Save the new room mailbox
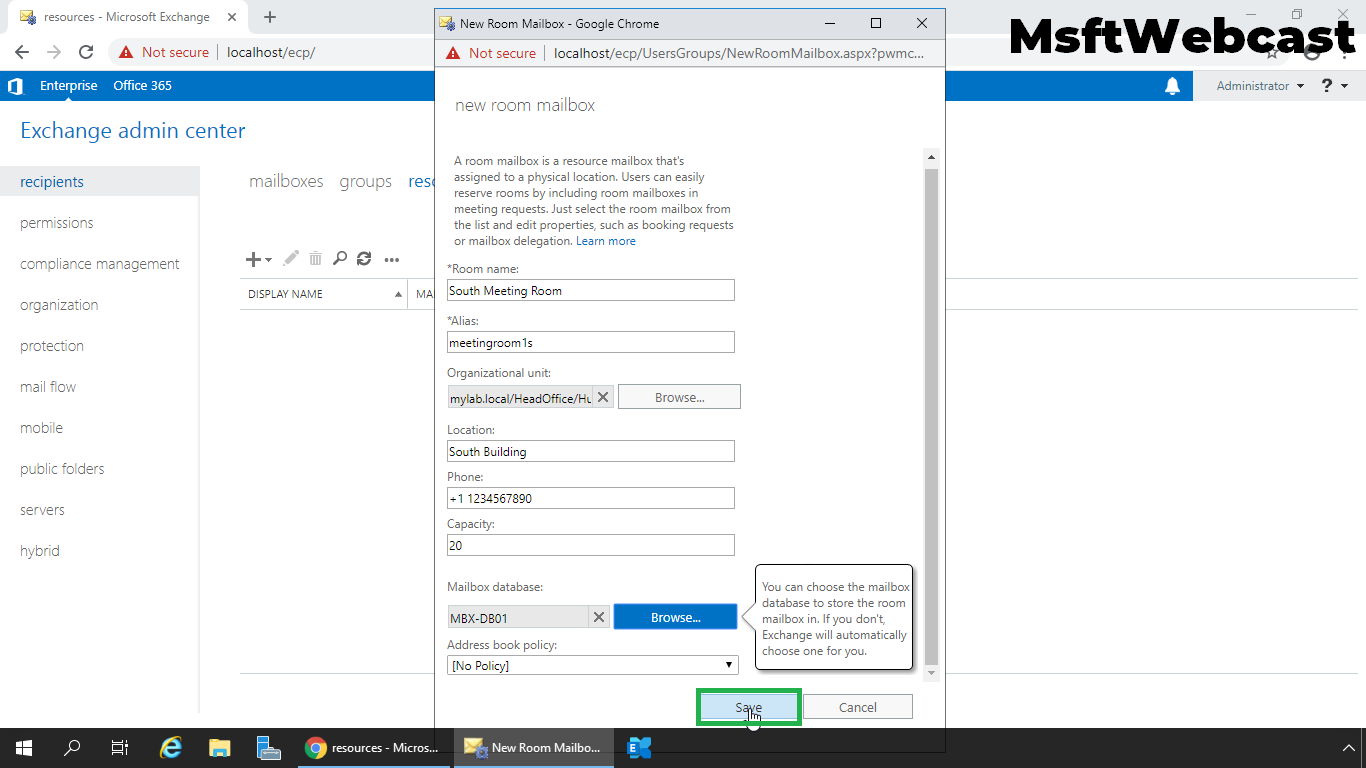The width and height of the screenshot is (1366, 768). [x=748, y=706]
